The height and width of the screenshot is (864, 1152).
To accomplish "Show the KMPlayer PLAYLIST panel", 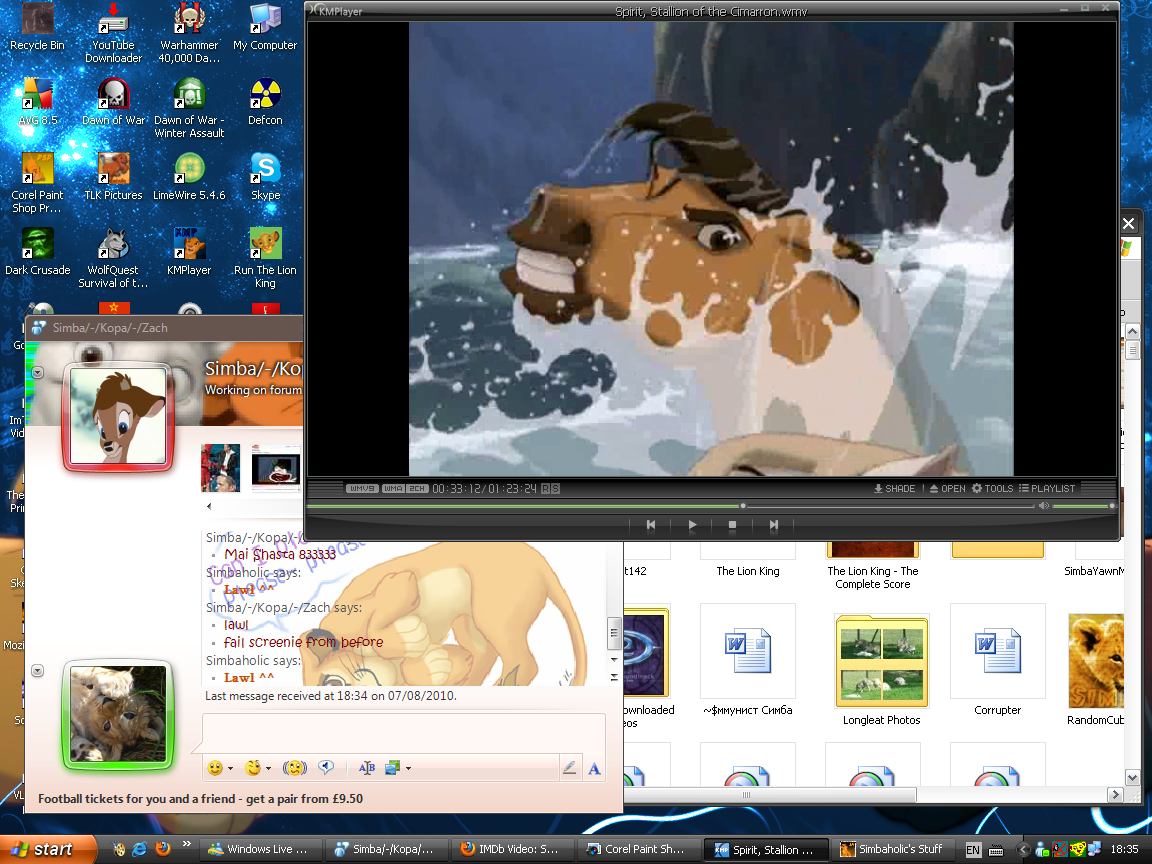I will tap(1046, 489).
